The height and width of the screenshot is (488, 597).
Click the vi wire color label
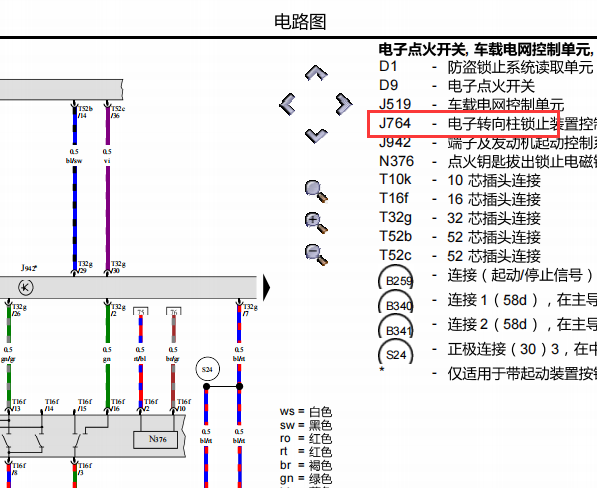point(107,161)
